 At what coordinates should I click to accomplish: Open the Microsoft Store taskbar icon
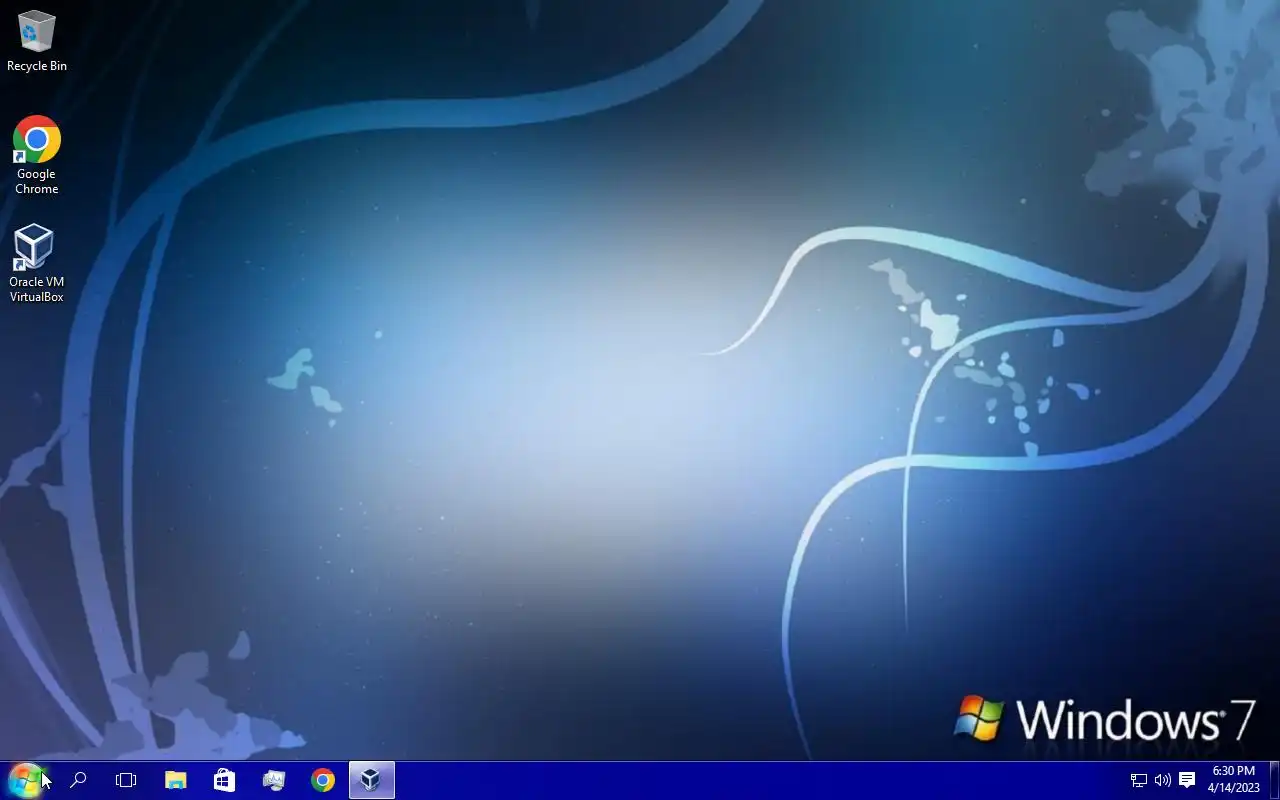(x=224, y=780)
